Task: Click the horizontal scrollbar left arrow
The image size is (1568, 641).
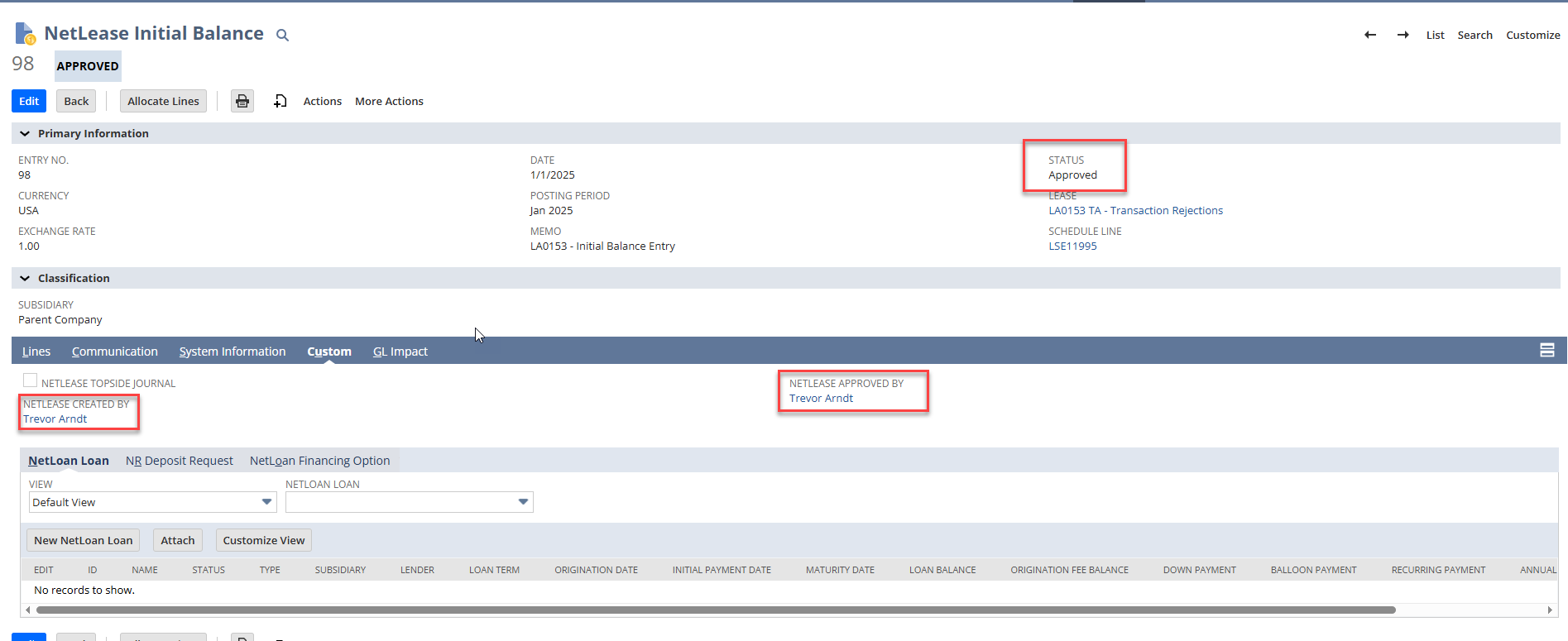Action: coord(28,610)
